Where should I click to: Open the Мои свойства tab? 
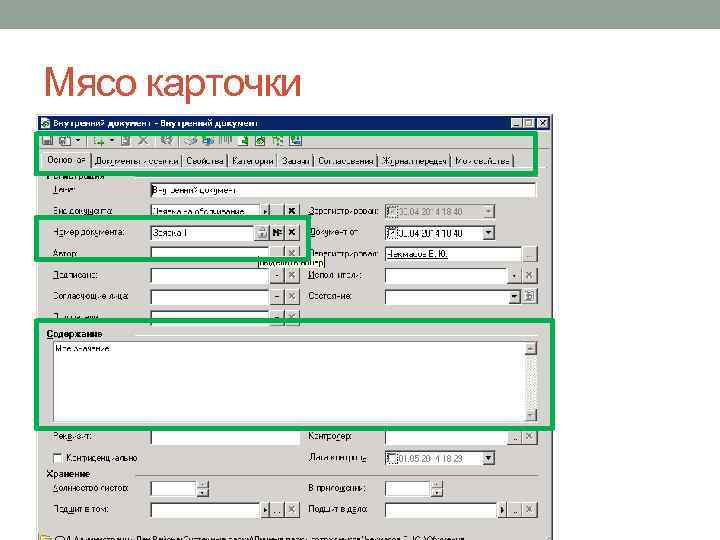click(x=482, y=161)
